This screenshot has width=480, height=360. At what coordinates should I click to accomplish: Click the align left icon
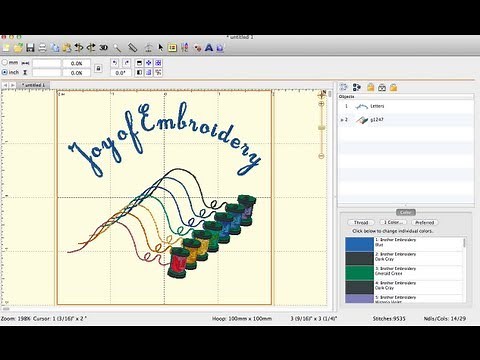coord(139,72)
